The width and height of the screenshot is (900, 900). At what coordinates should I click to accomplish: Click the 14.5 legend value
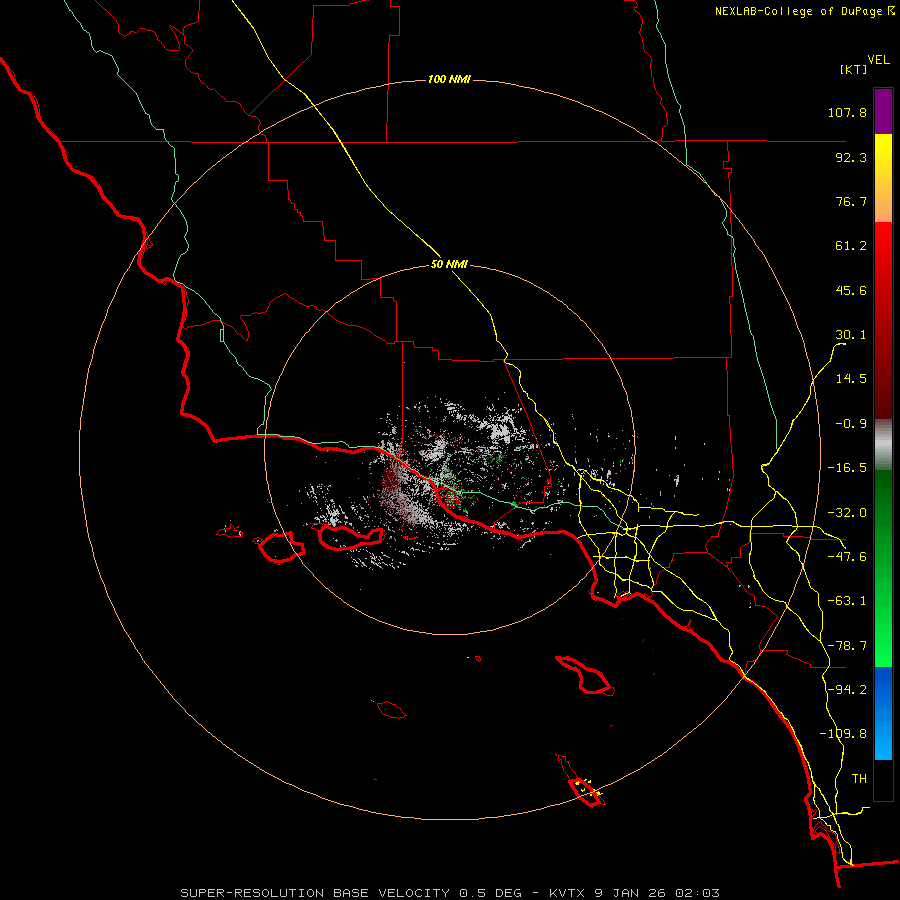point(851,379)
